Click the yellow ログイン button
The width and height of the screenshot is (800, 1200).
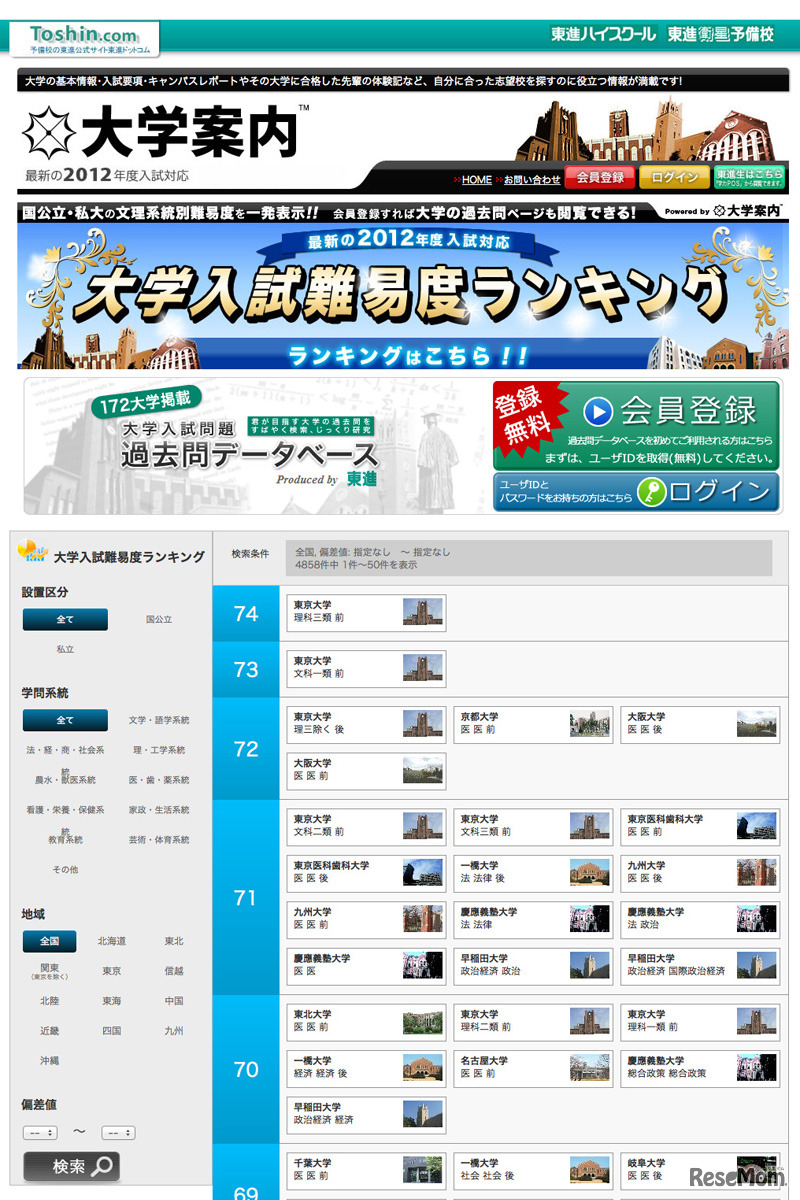click(674, 177)
